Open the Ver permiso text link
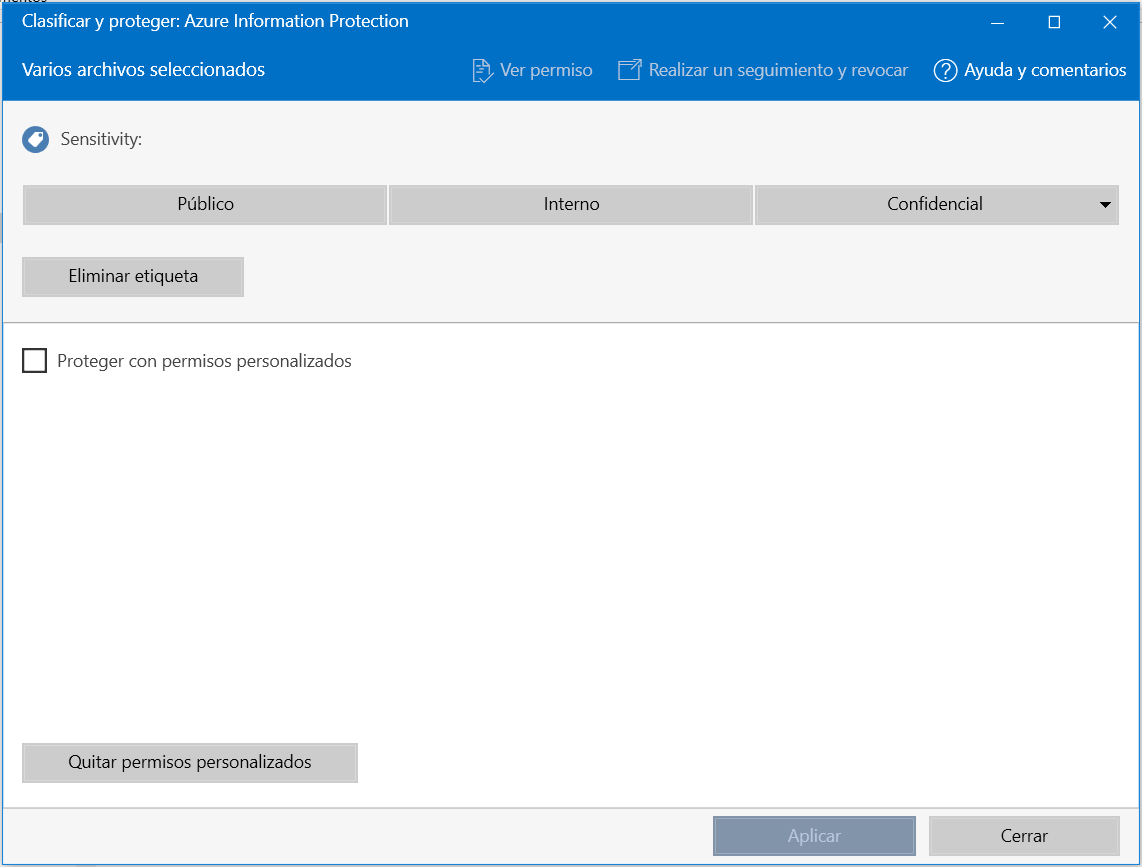Image resolution: width=1142 pixels, height=867 pixels. [x=546, y=71]
